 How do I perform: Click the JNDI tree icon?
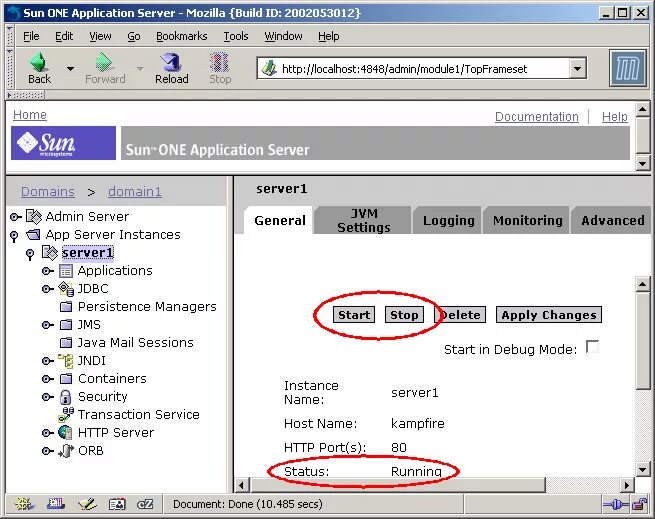click(66, 361)
